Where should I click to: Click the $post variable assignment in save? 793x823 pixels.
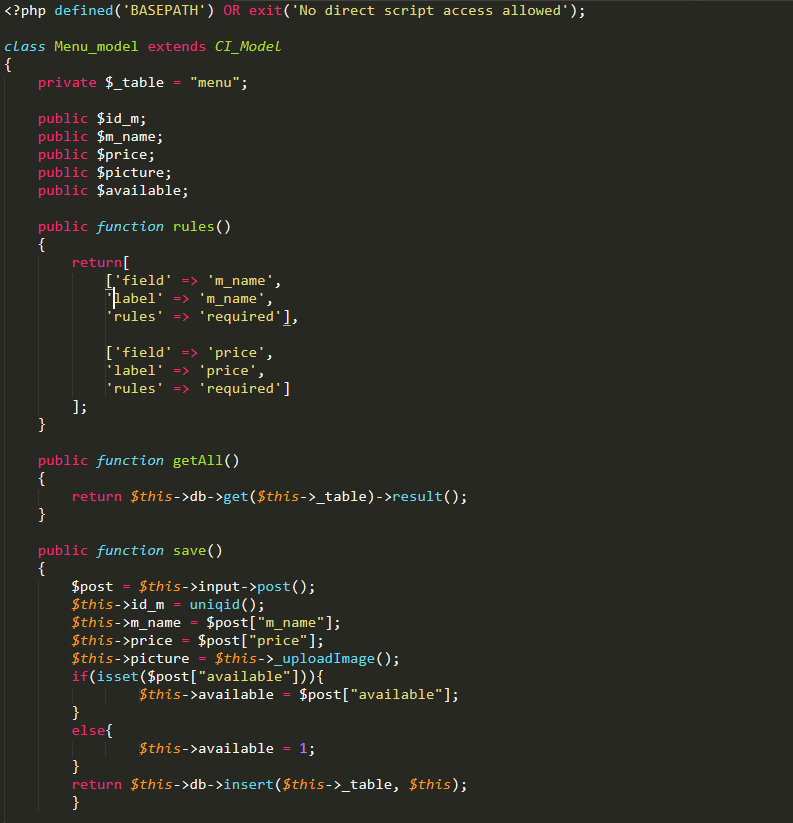point(92,587)
